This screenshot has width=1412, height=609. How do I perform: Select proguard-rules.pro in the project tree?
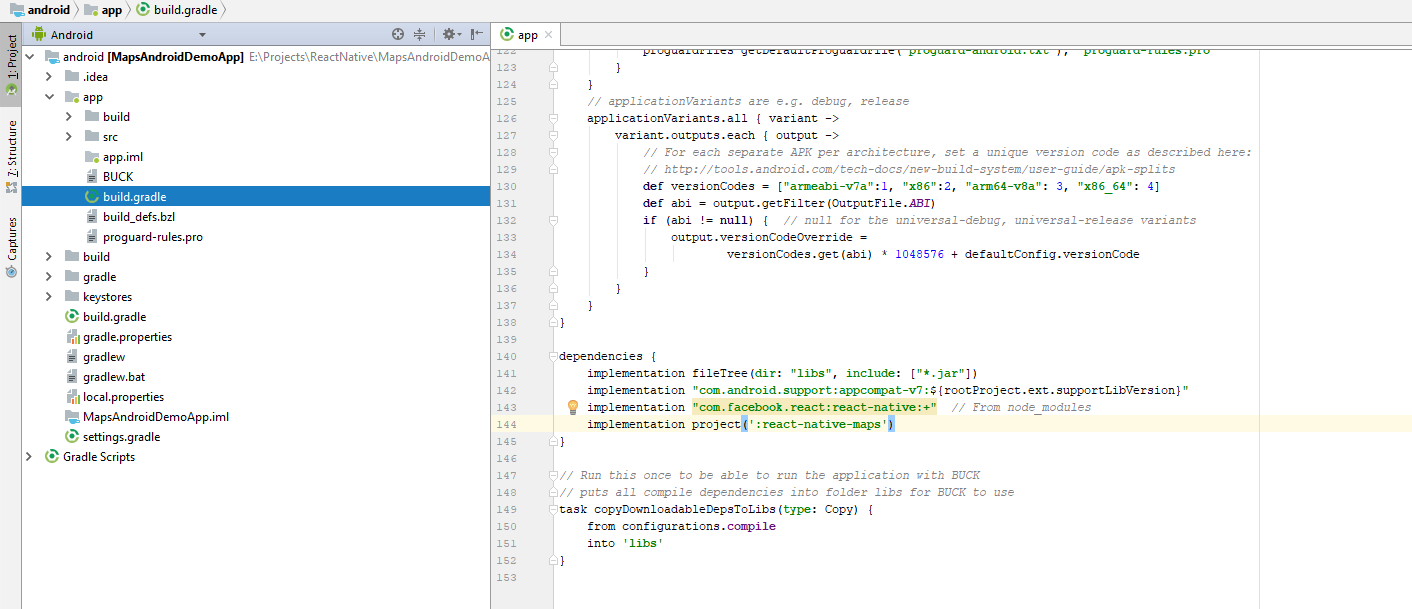tap(152, 237)
